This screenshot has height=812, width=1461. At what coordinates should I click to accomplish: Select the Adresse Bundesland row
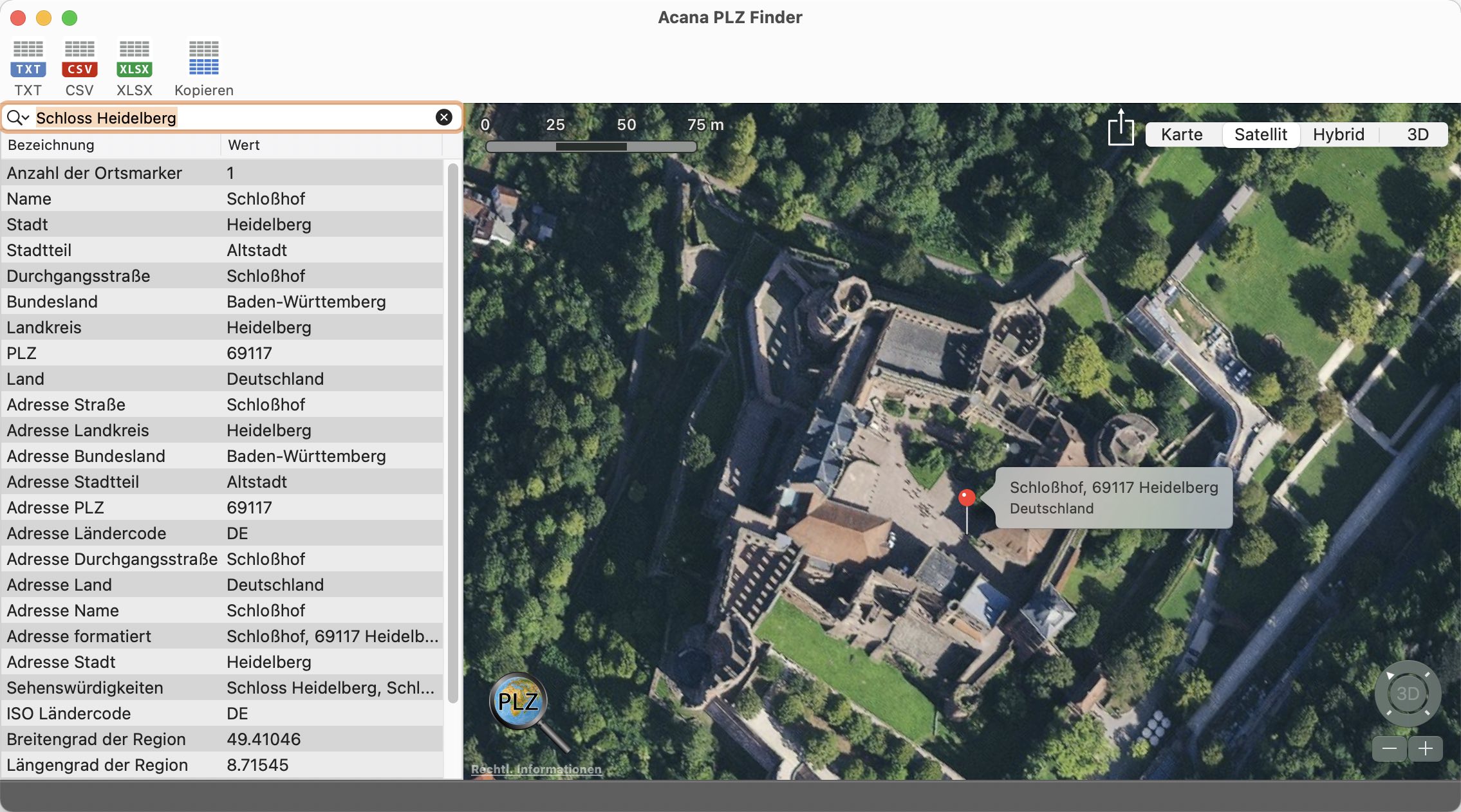[222, 456]
